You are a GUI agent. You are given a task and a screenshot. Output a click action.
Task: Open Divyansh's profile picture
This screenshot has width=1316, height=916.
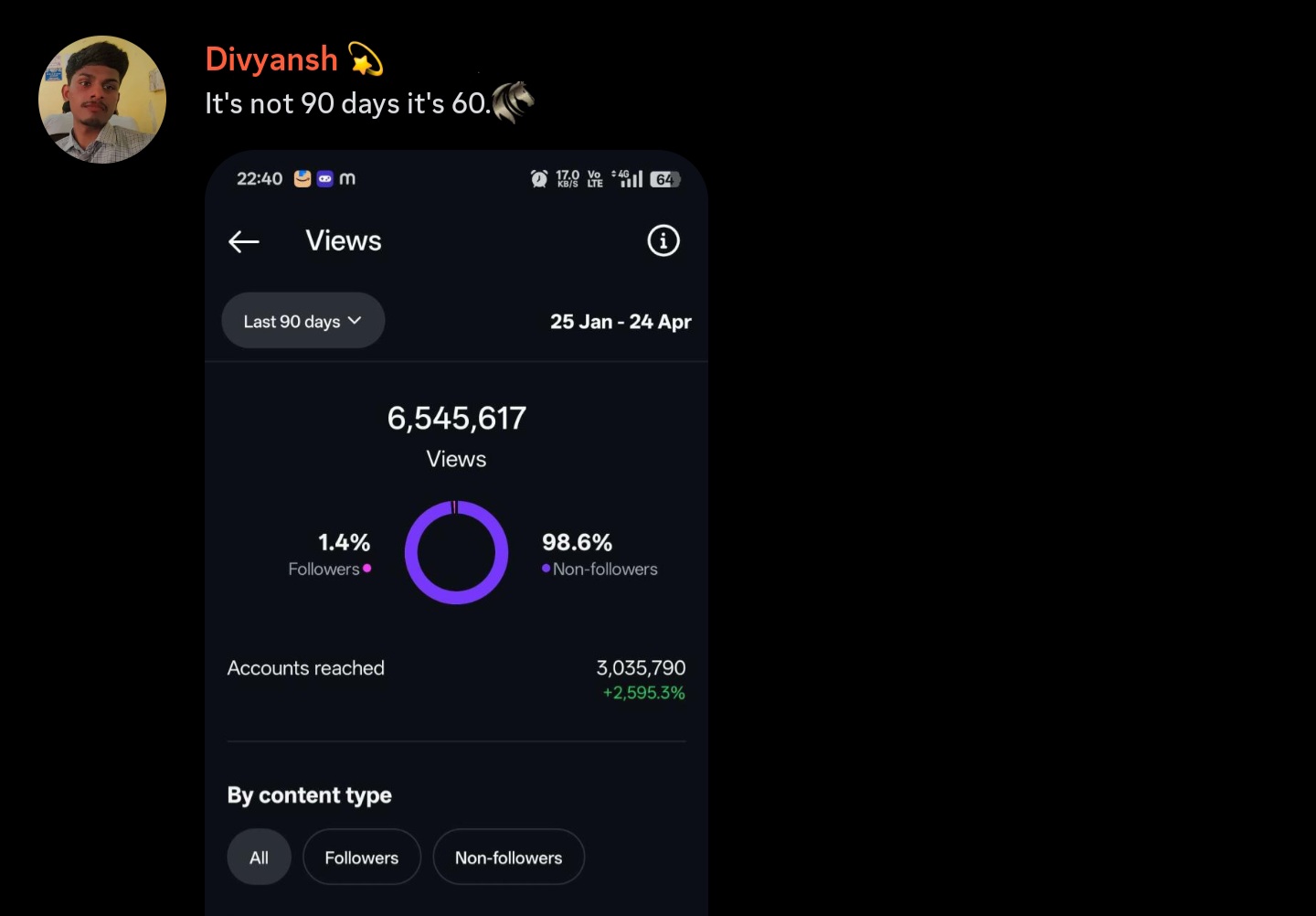102,100
